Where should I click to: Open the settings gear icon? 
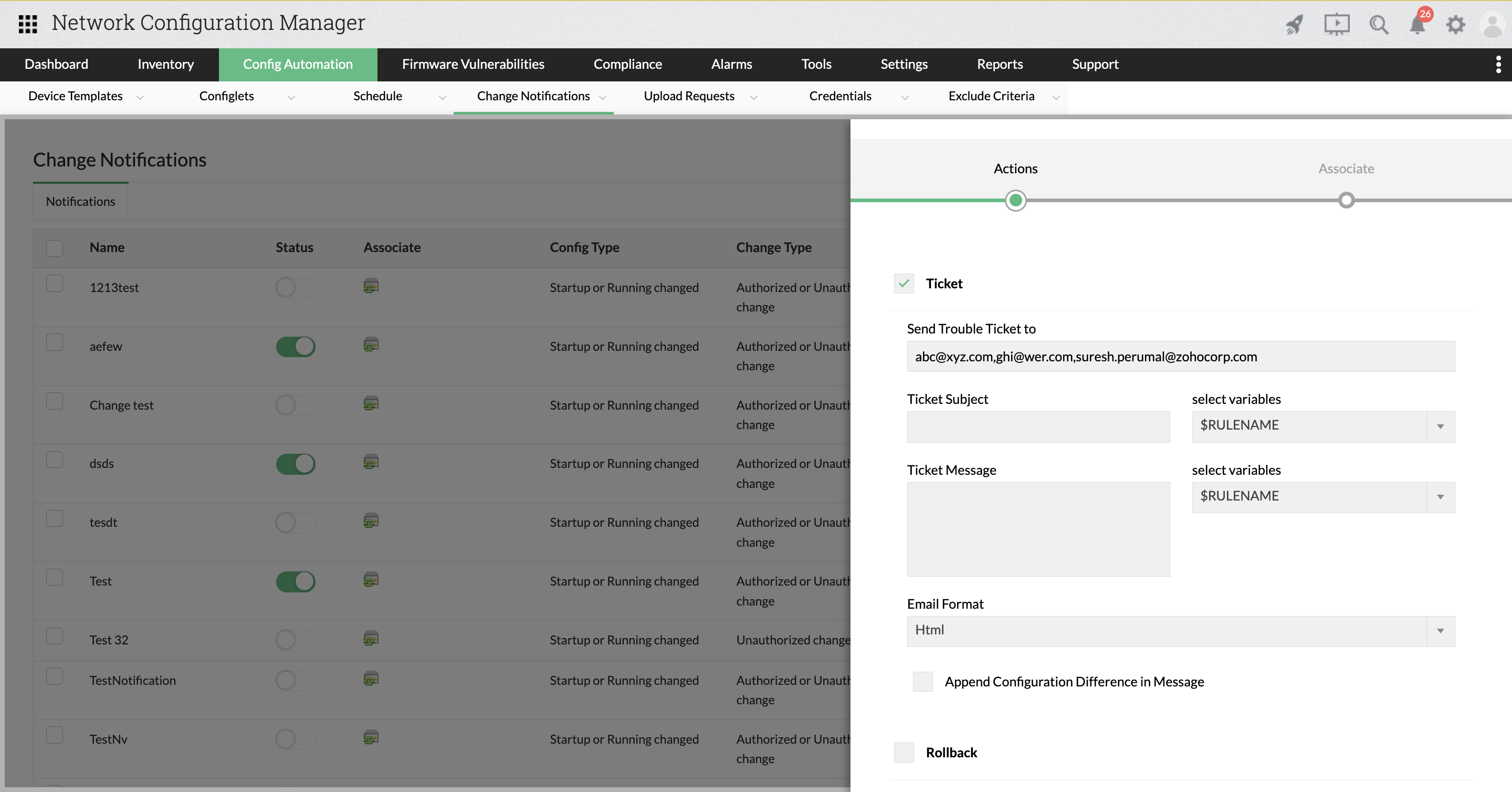click(1456, 24)
